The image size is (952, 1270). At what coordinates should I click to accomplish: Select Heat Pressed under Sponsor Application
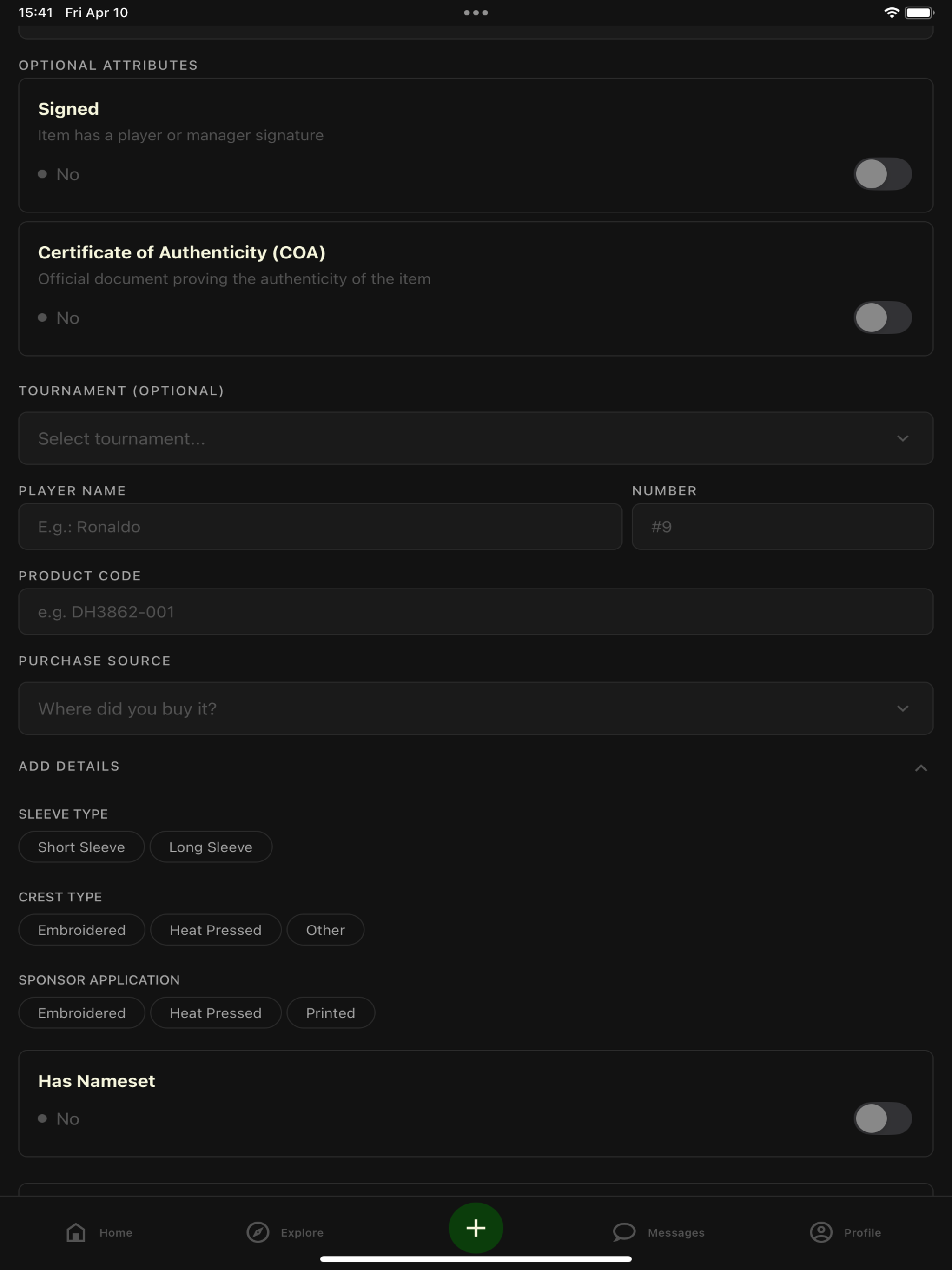pos(216,1013)
